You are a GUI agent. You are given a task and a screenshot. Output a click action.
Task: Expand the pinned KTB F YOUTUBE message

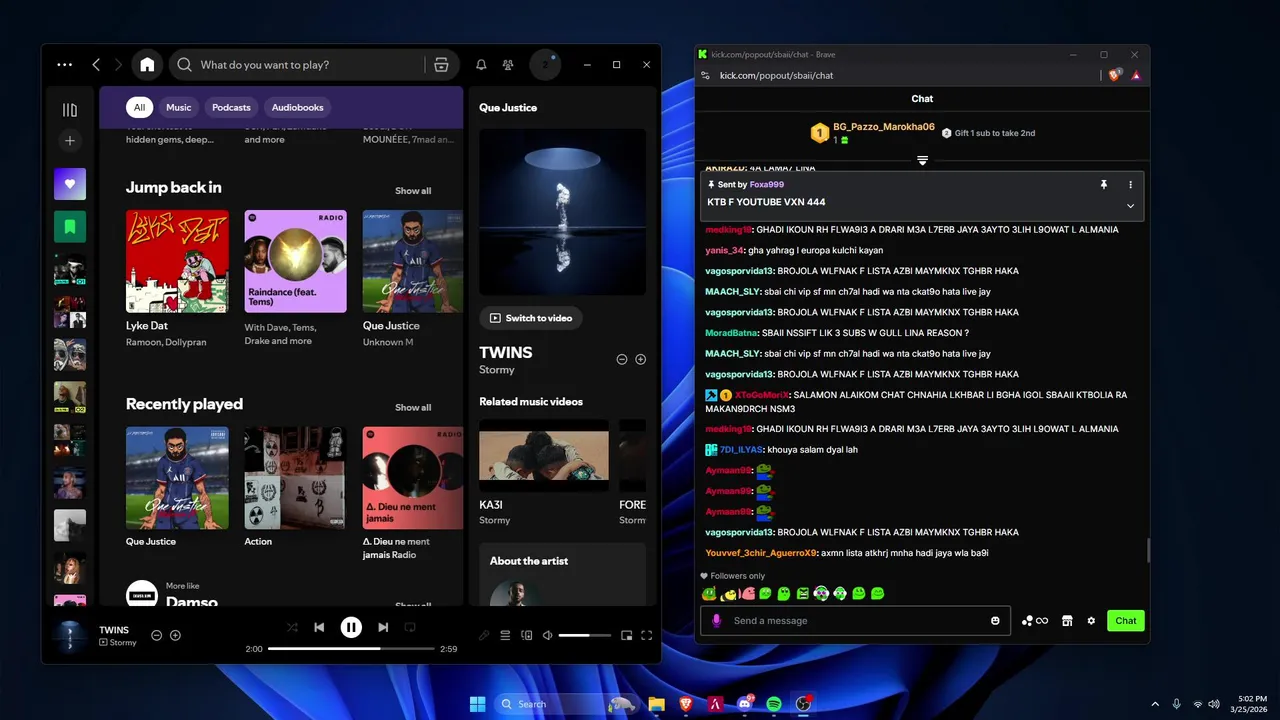1131,206
